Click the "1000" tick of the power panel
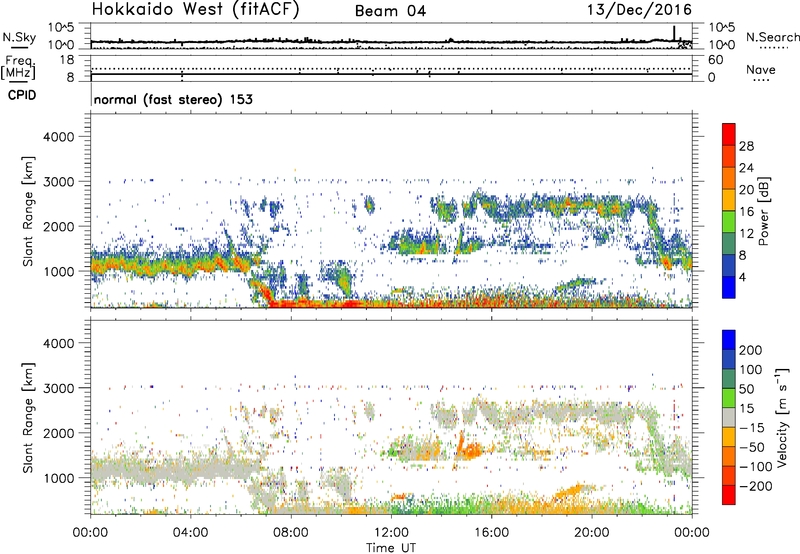The image size is (800, 554). click(58, 271)
